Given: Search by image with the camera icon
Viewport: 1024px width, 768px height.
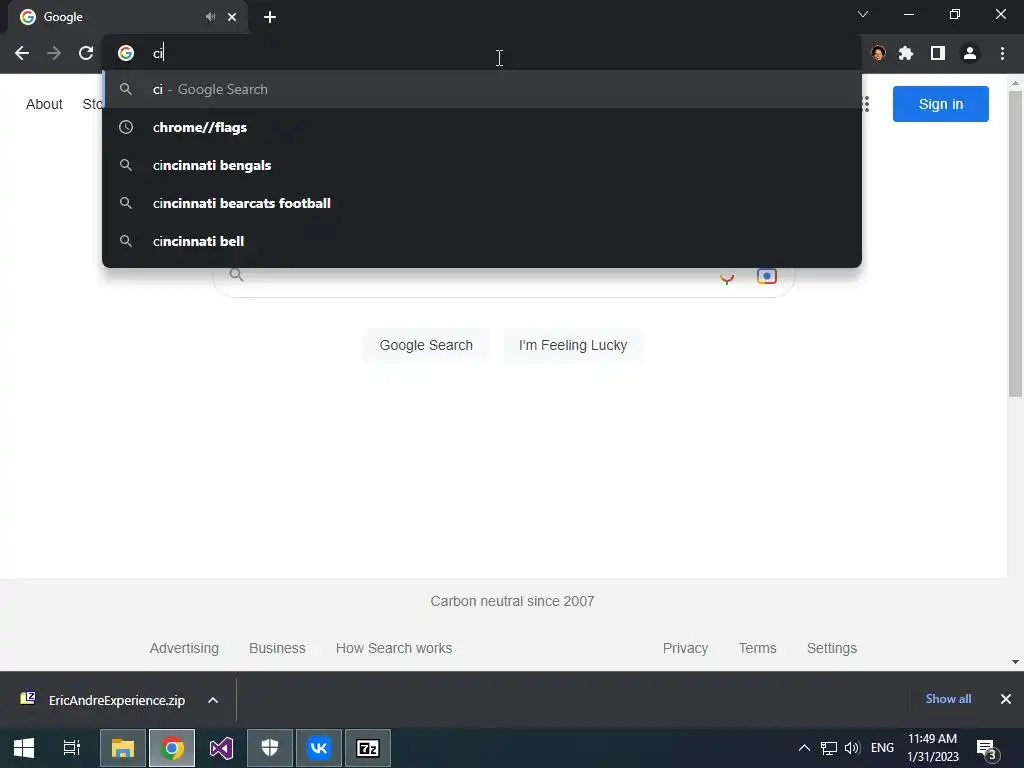Looking at the screenshot, I should 767,276.
